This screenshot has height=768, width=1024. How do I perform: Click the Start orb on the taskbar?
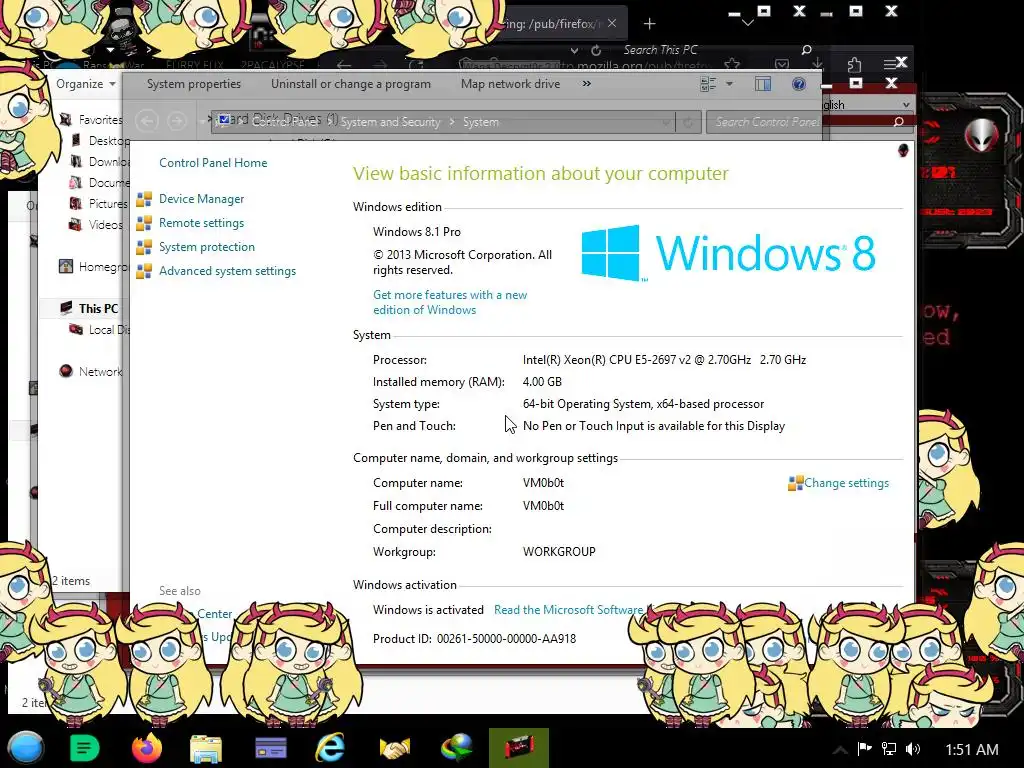pyautogui.click(x=25, y=748)
